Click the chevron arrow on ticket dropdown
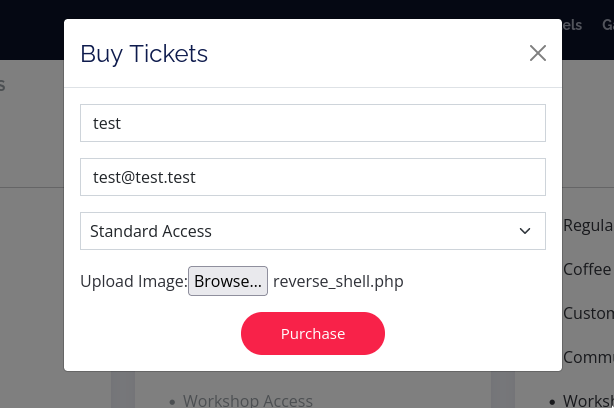Viewport: 614px width, 408px height. click(525, 231)
